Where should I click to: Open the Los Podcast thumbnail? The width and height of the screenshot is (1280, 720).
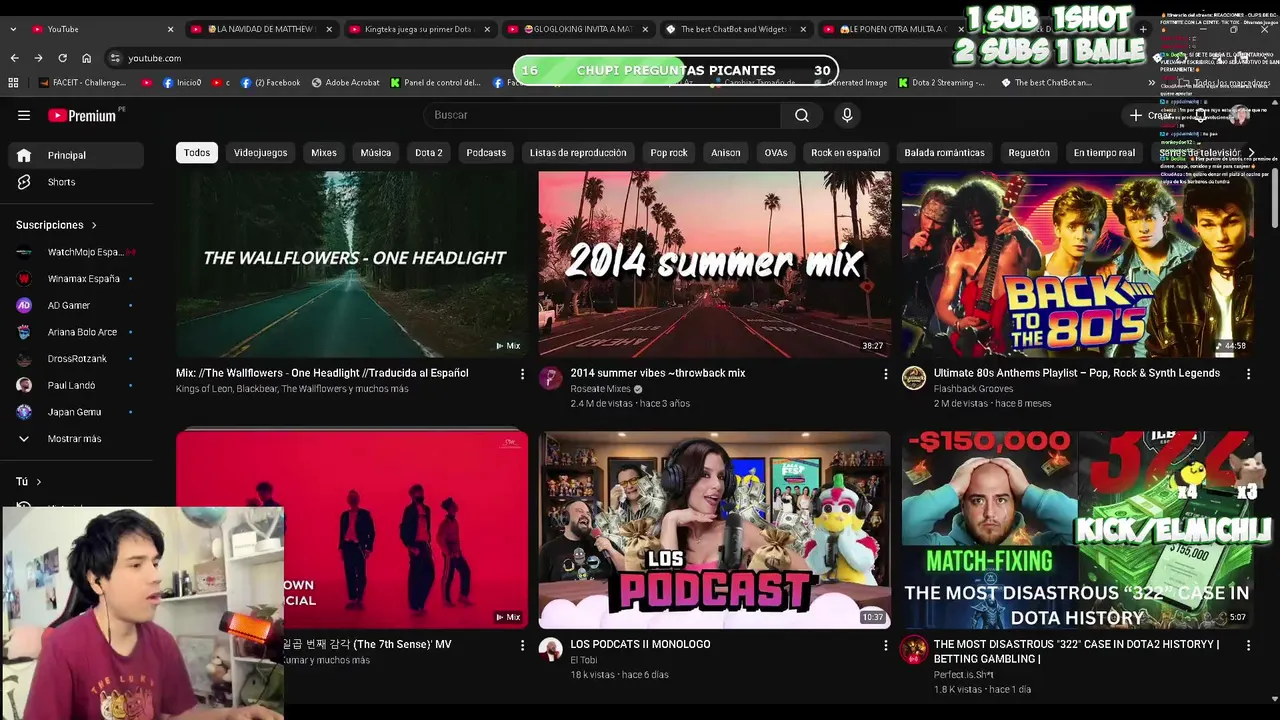coord(715,530)
